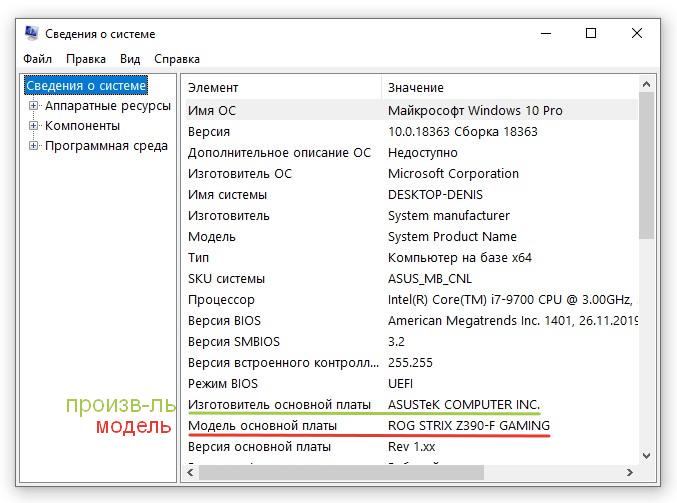Click the value Майкрософт Windows 10 Pro
Viewport: 677px width, 503px height.
(x=475, y=111)
